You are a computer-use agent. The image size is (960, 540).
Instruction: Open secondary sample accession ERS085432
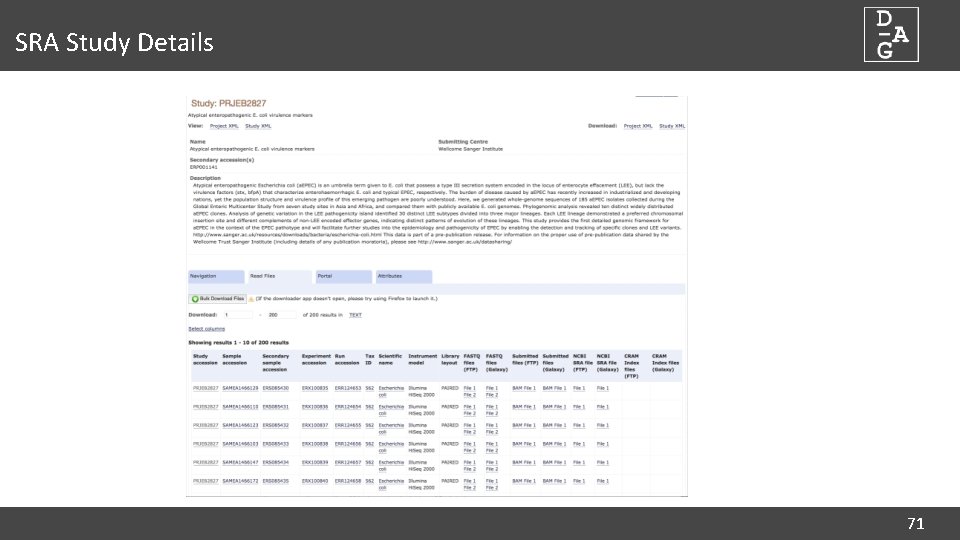(276, 426)
